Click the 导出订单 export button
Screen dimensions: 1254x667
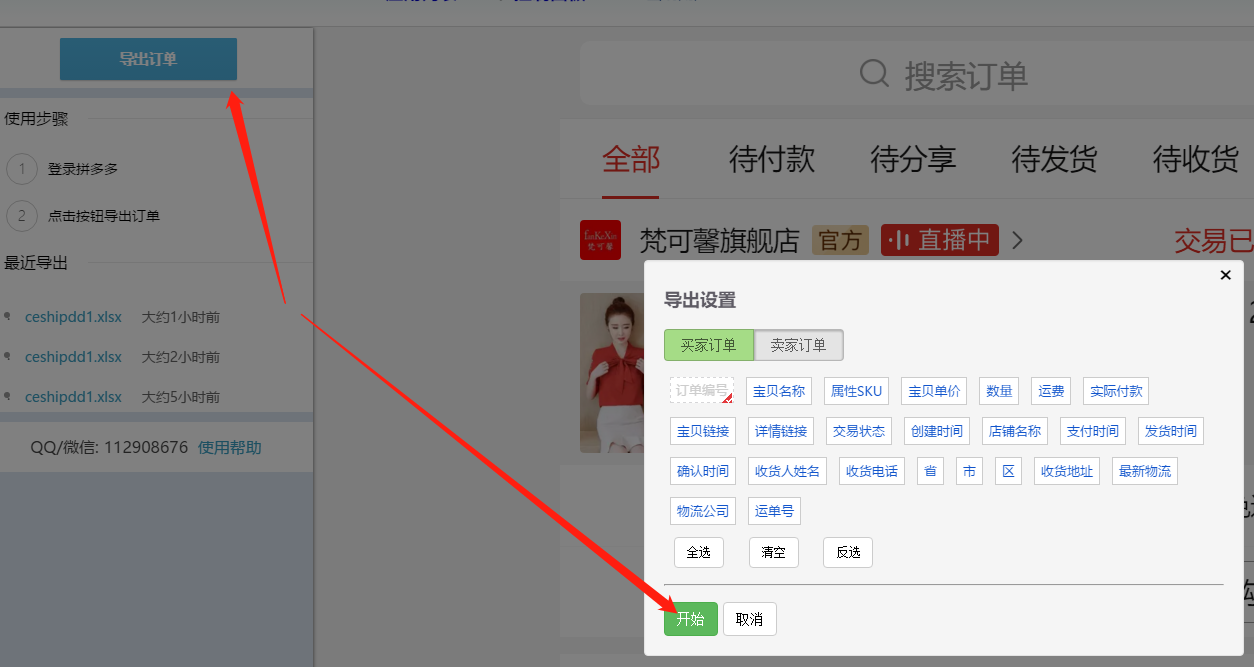coord(148,59)
